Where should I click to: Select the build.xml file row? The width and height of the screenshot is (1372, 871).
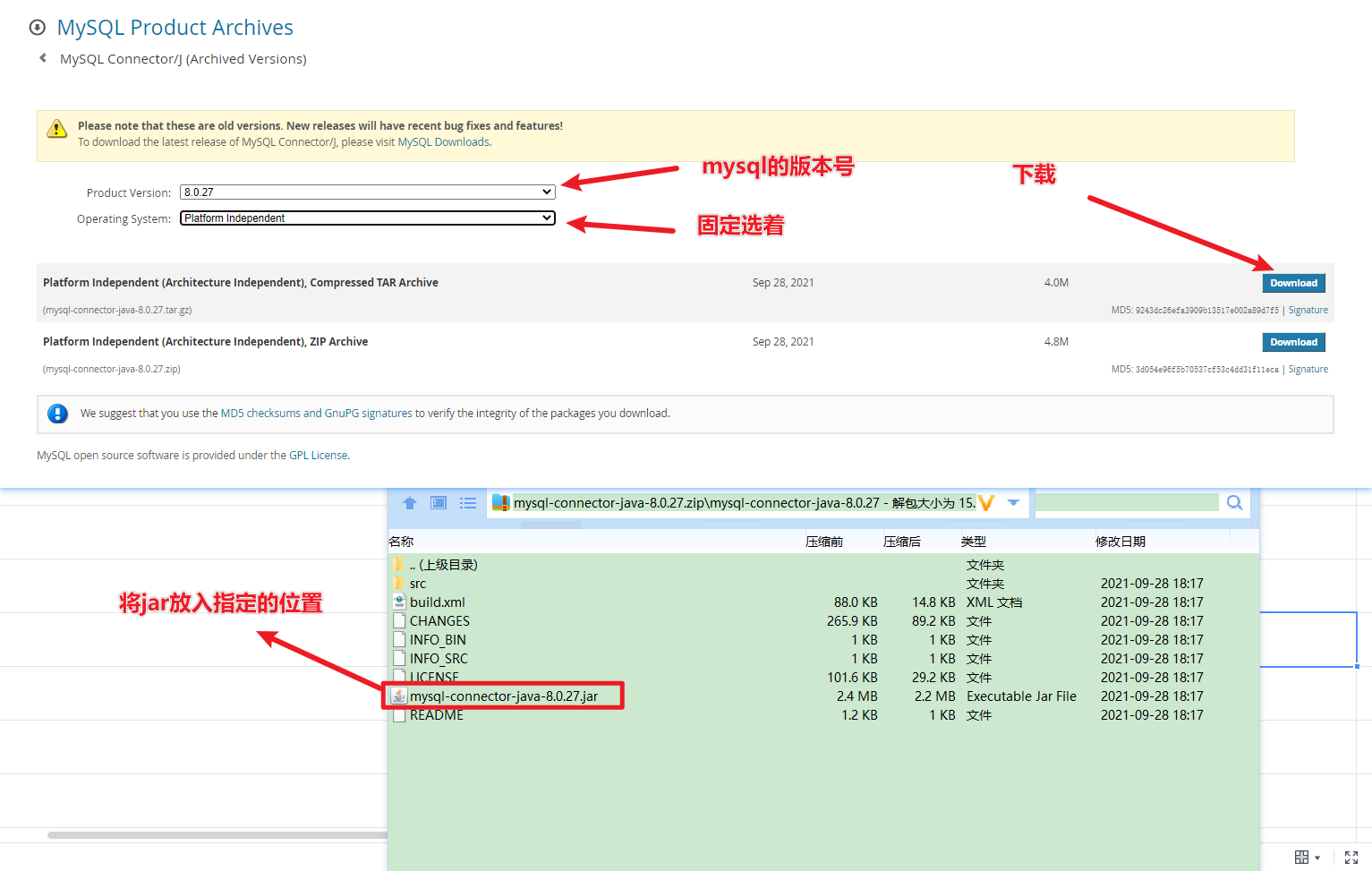pos(823,602)
